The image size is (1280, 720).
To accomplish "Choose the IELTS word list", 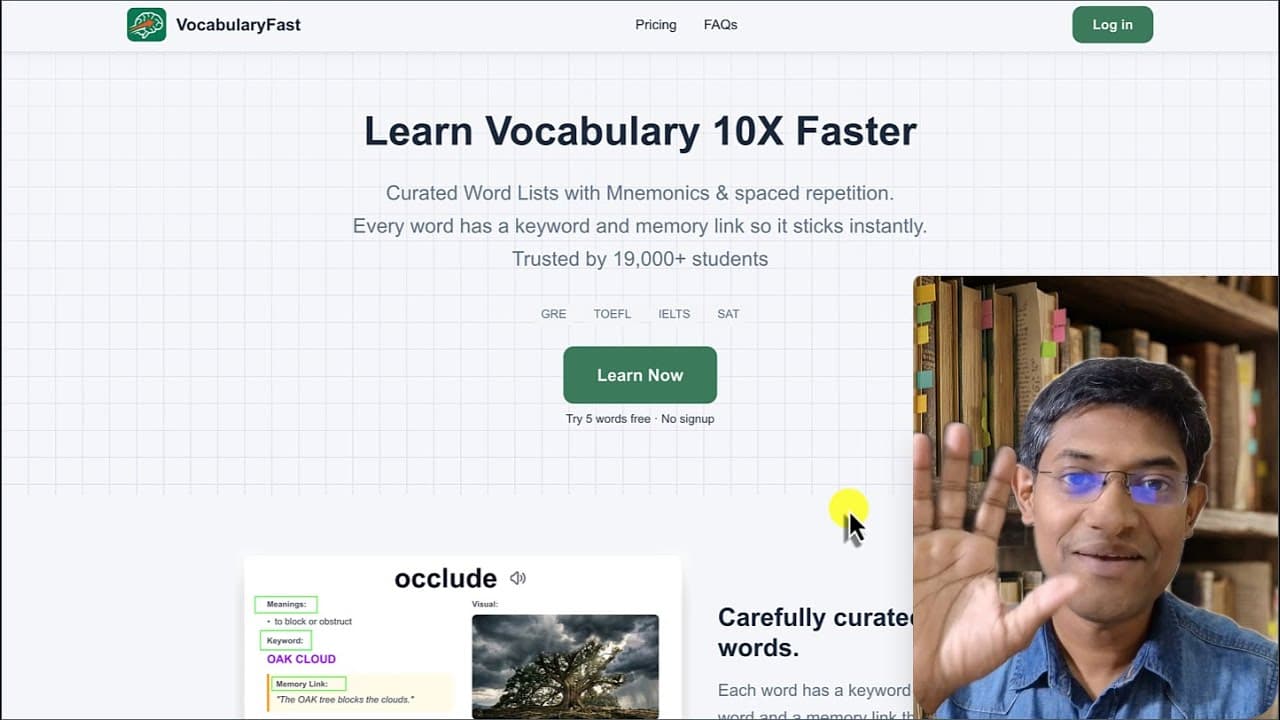I will click(x=673, y=313).
